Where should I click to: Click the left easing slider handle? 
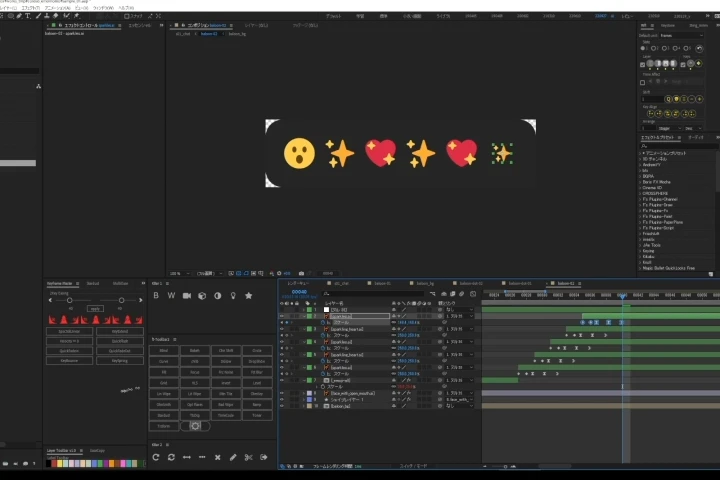point(70,300)
